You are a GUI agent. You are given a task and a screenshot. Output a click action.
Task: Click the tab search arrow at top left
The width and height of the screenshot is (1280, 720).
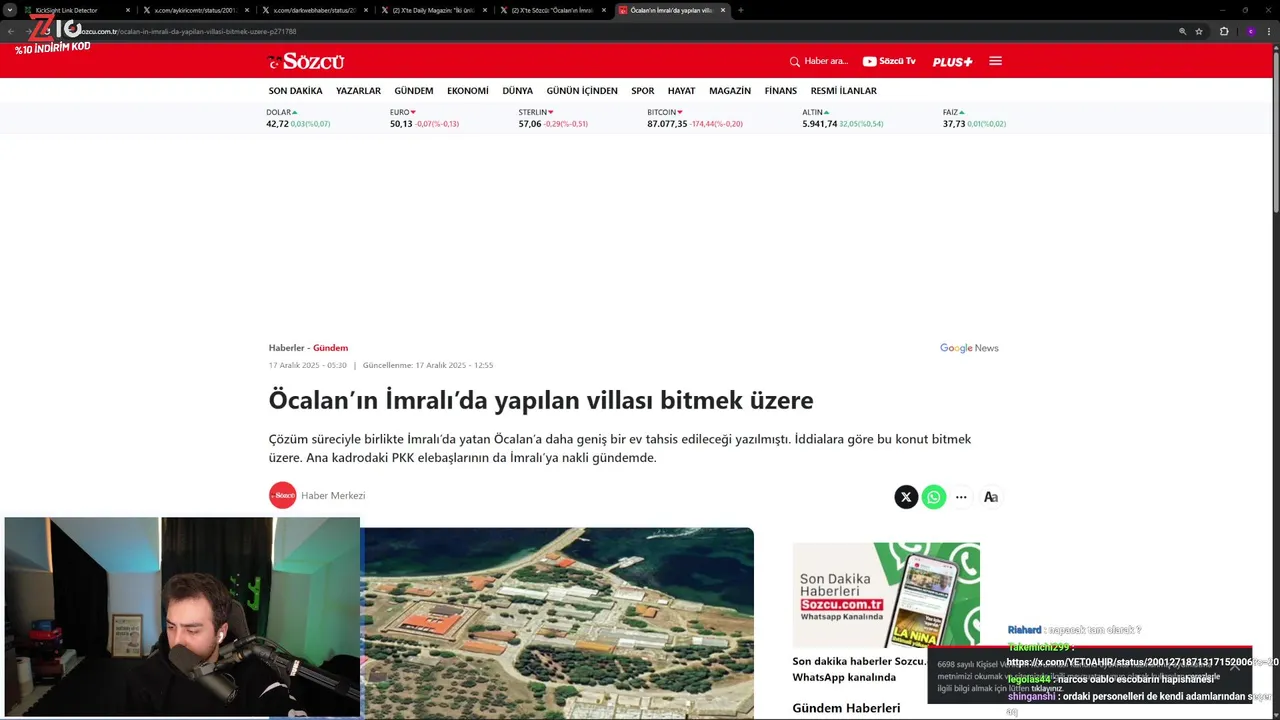(10, 10)
